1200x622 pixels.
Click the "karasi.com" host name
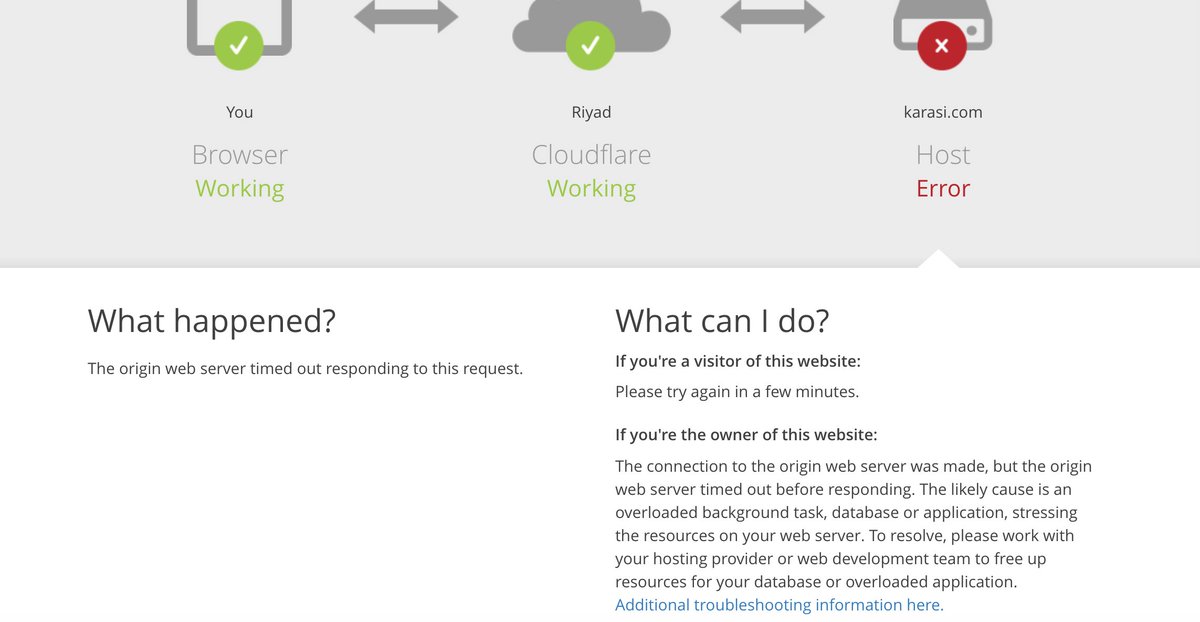[x=943, y=112]
